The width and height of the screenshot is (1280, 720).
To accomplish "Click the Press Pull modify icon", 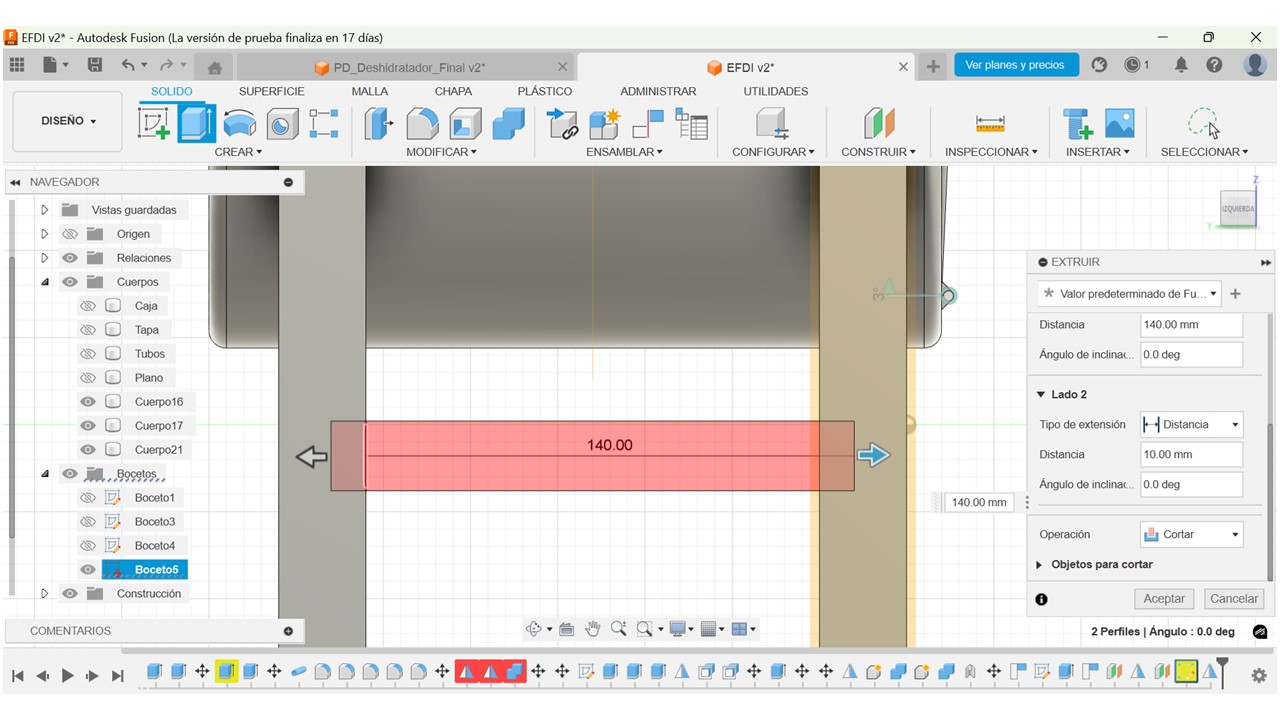I will 379,124.
